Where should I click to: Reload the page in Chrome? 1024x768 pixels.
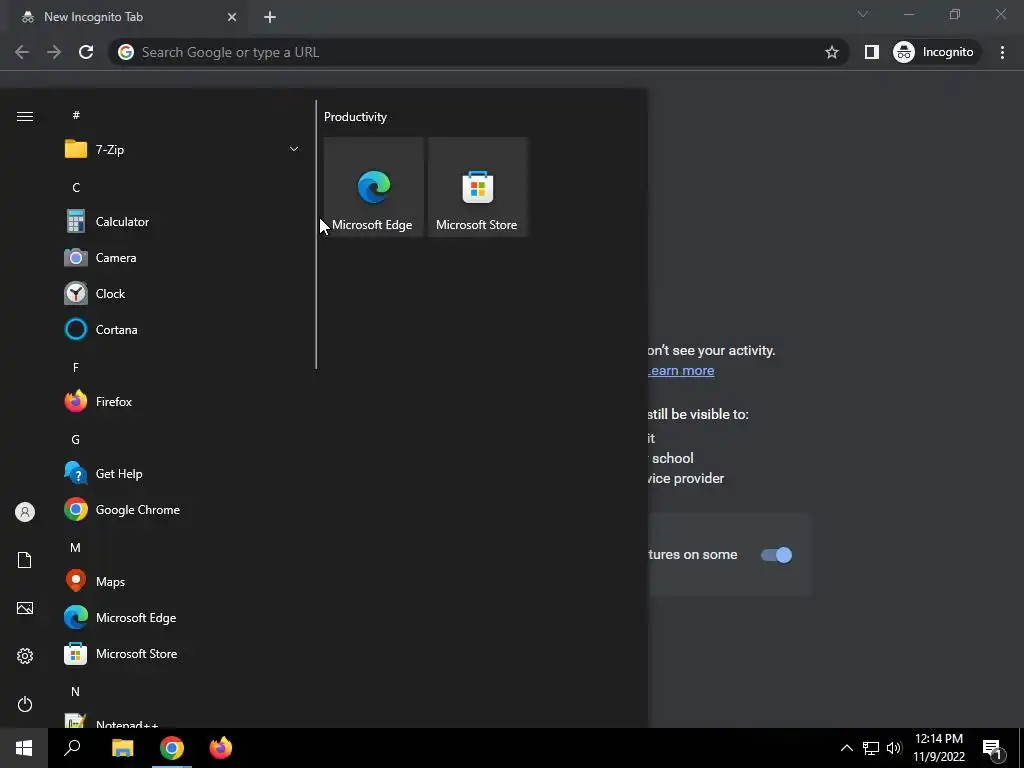[x=86, y=52]
